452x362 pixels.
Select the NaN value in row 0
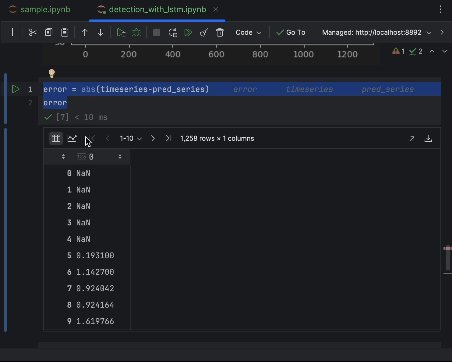83,173
